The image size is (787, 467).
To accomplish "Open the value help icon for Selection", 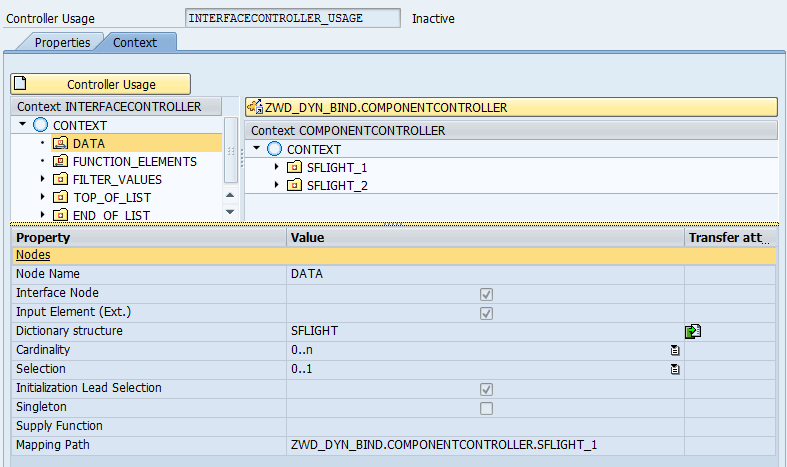I will (x=675, y=369).
